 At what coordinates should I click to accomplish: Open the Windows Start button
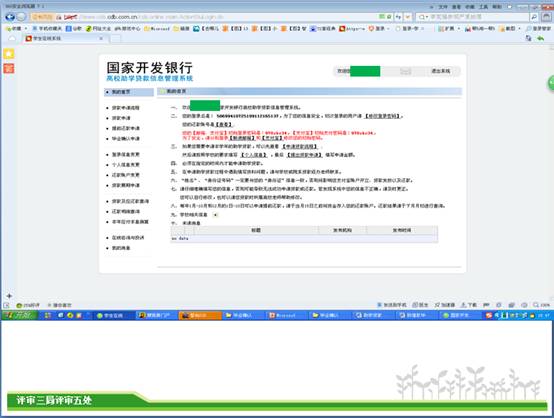[x=19, y=315]
